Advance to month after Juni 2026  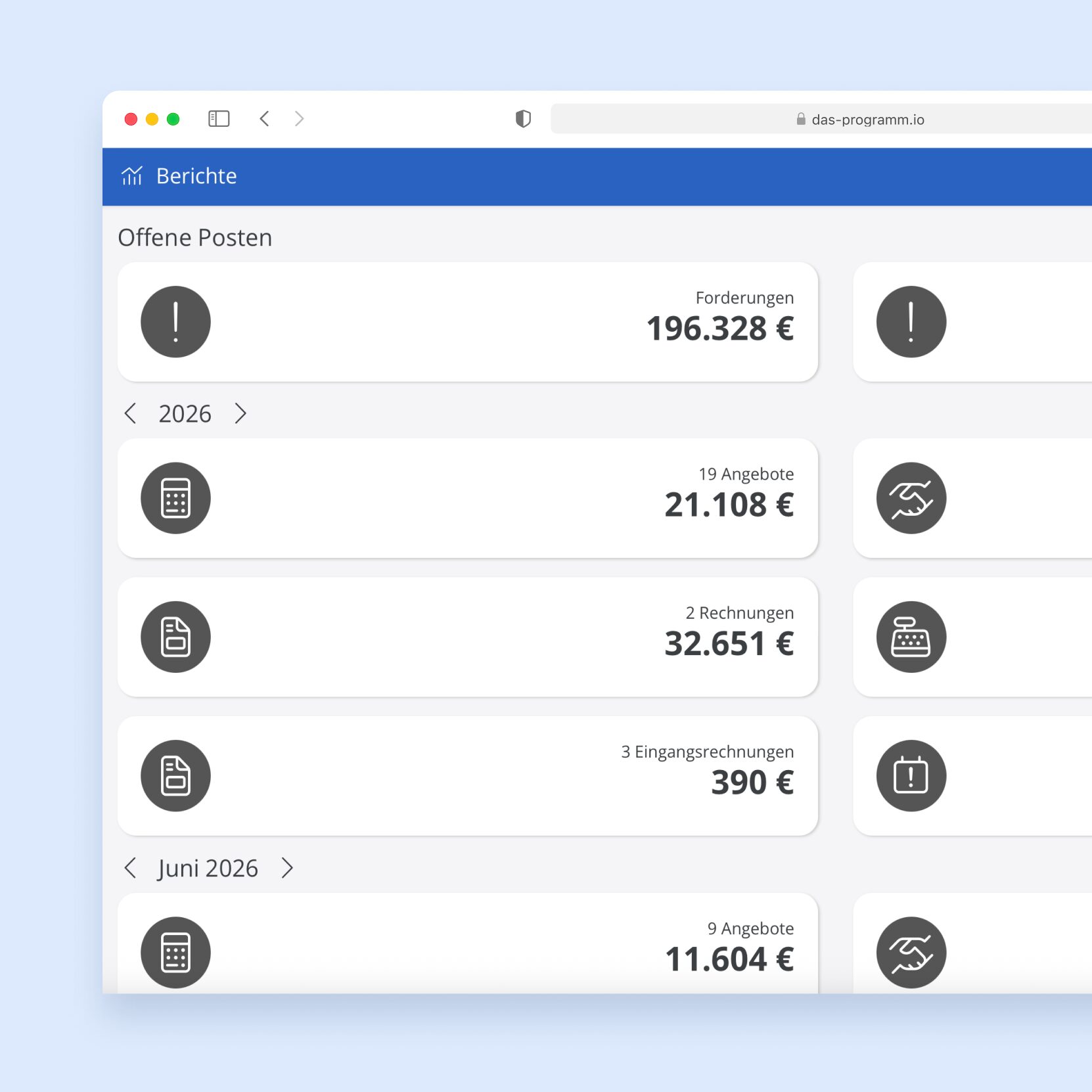tap(287, 868)
